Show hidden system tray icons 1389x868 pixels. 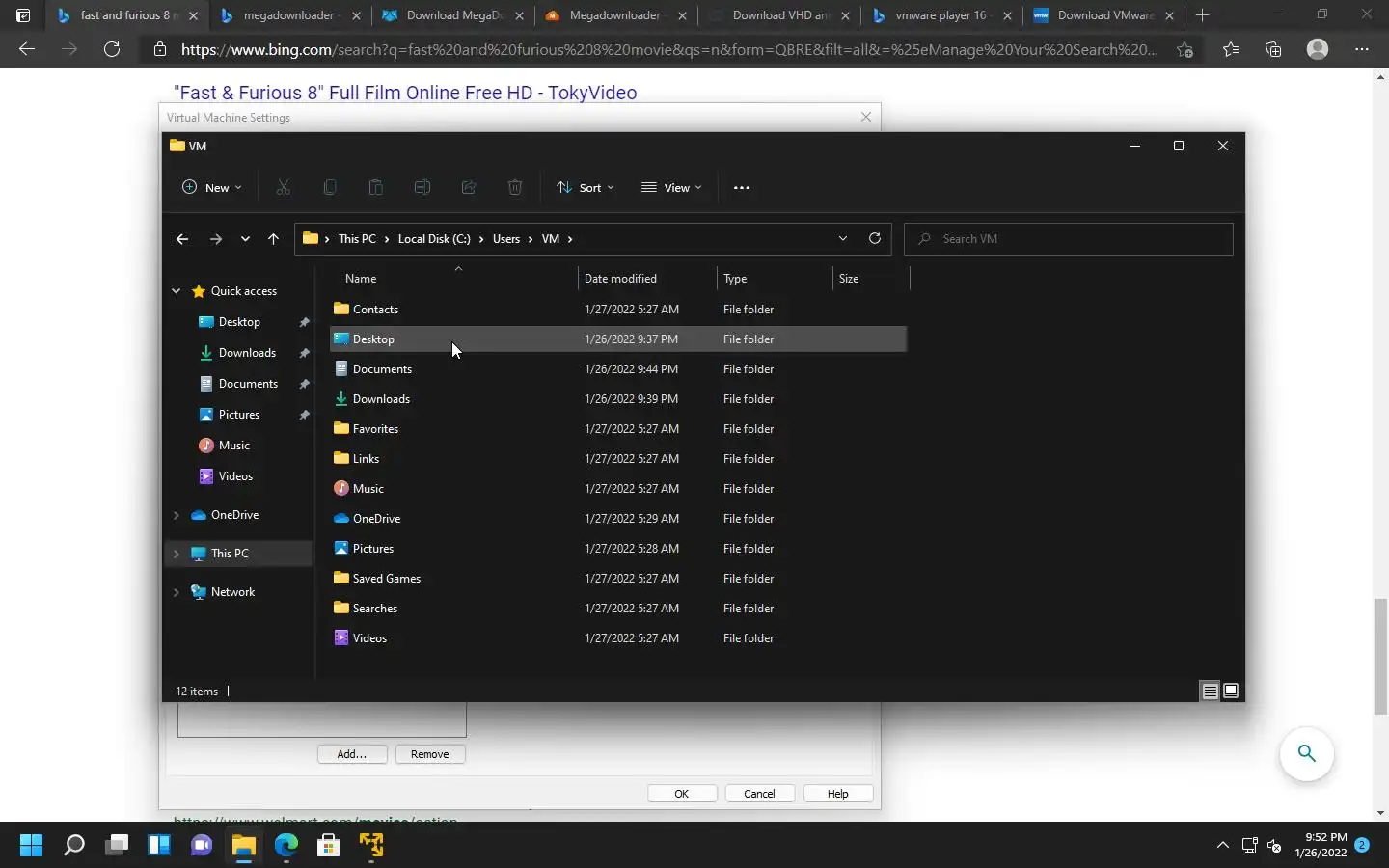[x=1223, y=846]
